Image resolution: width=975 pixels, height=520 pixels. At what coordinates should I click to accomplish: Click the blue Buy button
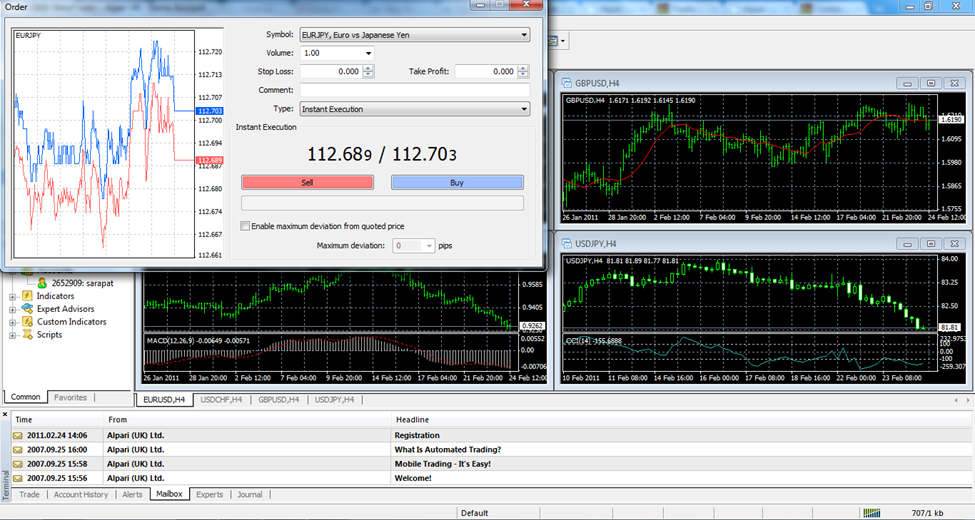pyautogui.click(x=457, y=182)
